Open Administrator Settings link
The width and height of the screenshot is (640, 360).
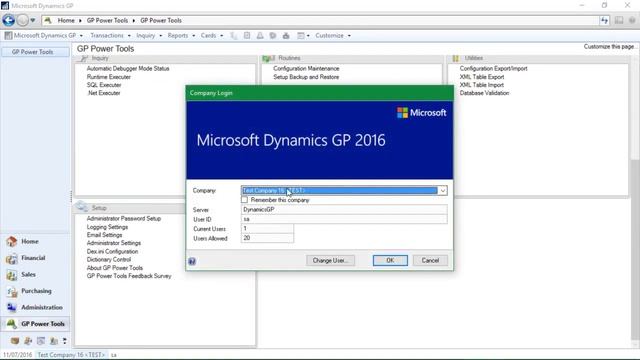(114, 243)
